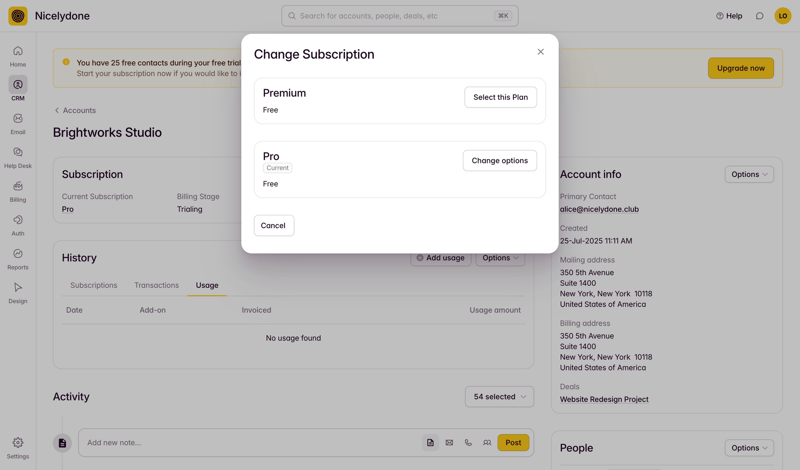Select the meeting people icon in composer
The width and height of the screenshot is (800, 470).
(x=487, y=442)
